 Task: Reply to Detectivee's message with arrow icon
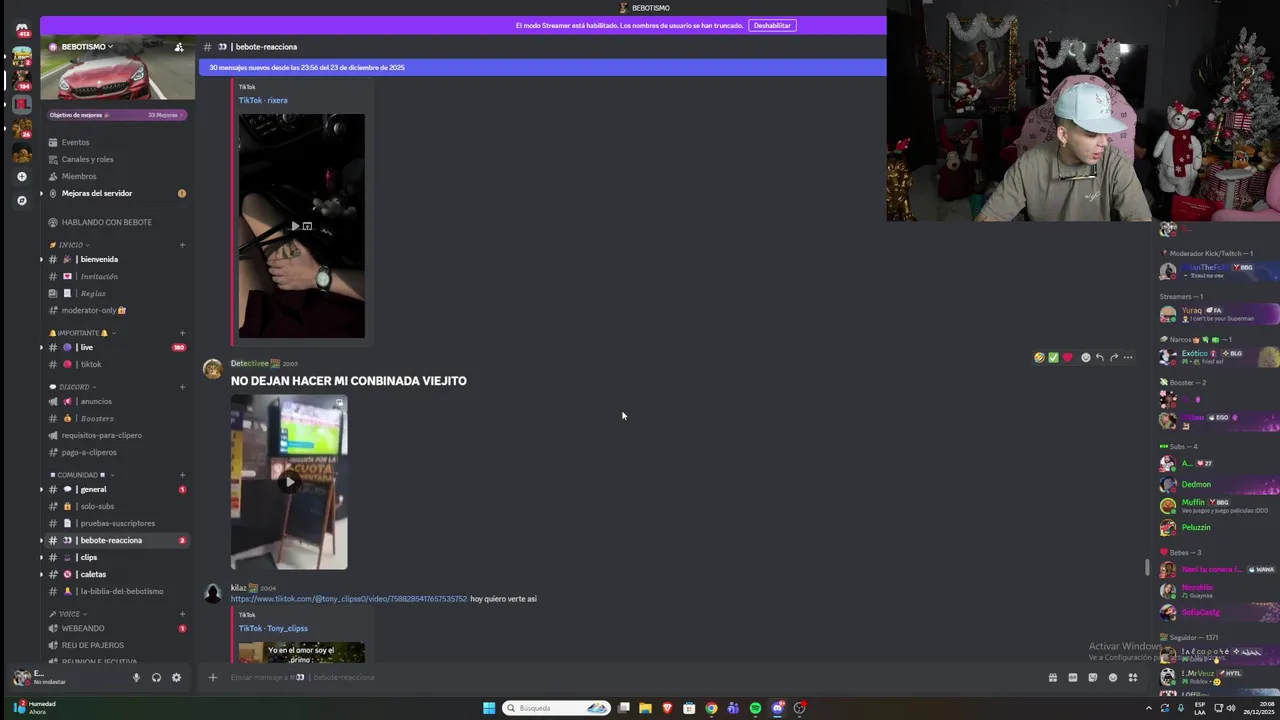[x=1100, y=357]
